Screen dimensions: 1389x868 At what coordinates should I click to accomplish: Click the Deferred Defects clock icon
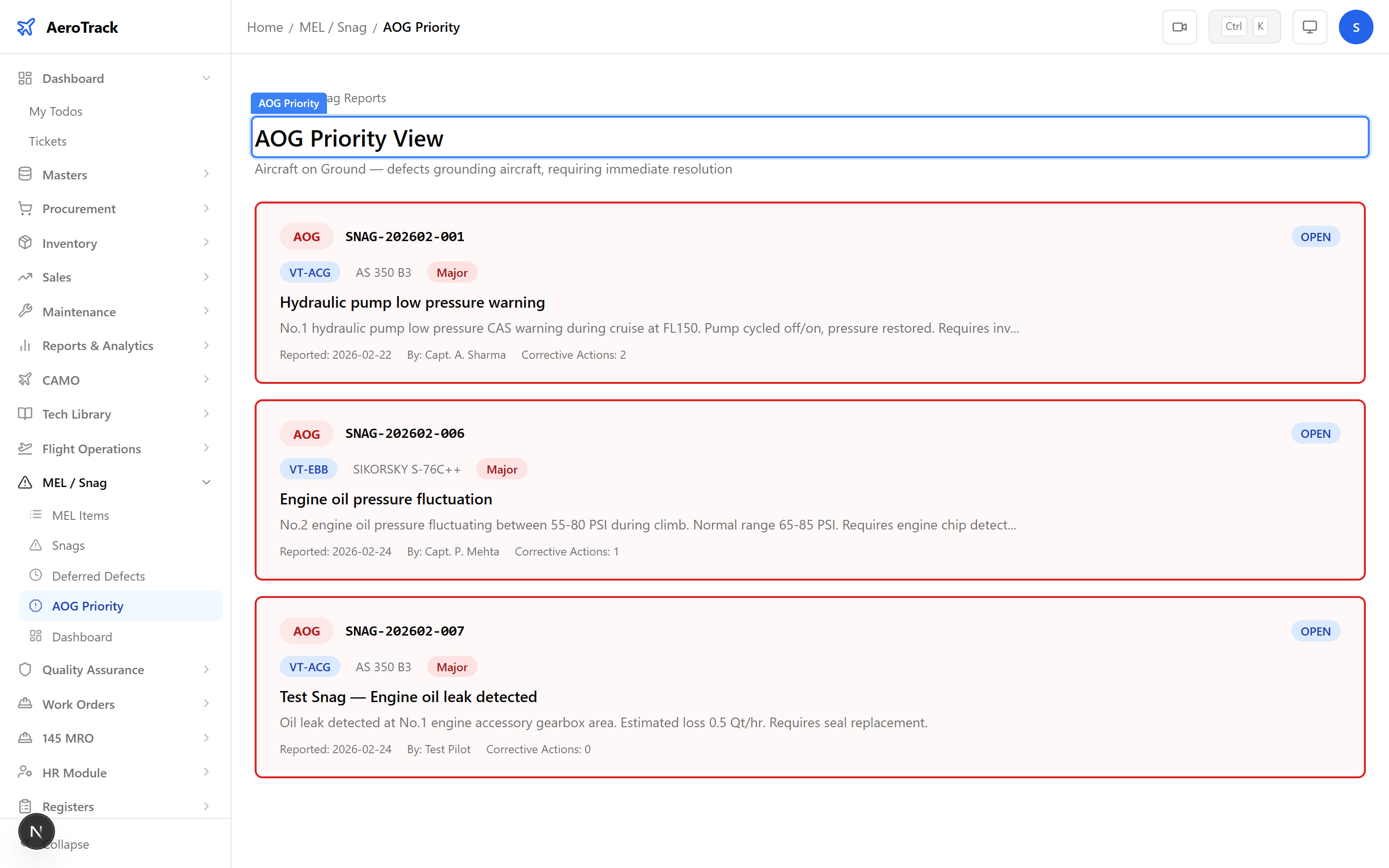pos(36,575)
